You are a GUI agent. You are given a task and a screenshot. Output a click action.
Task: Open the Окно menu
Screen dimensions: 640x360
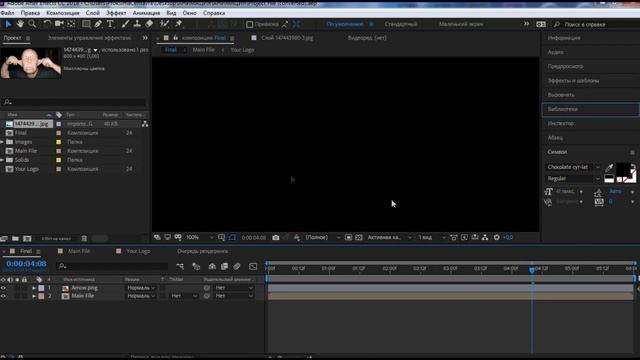click(x=189, y=13)
